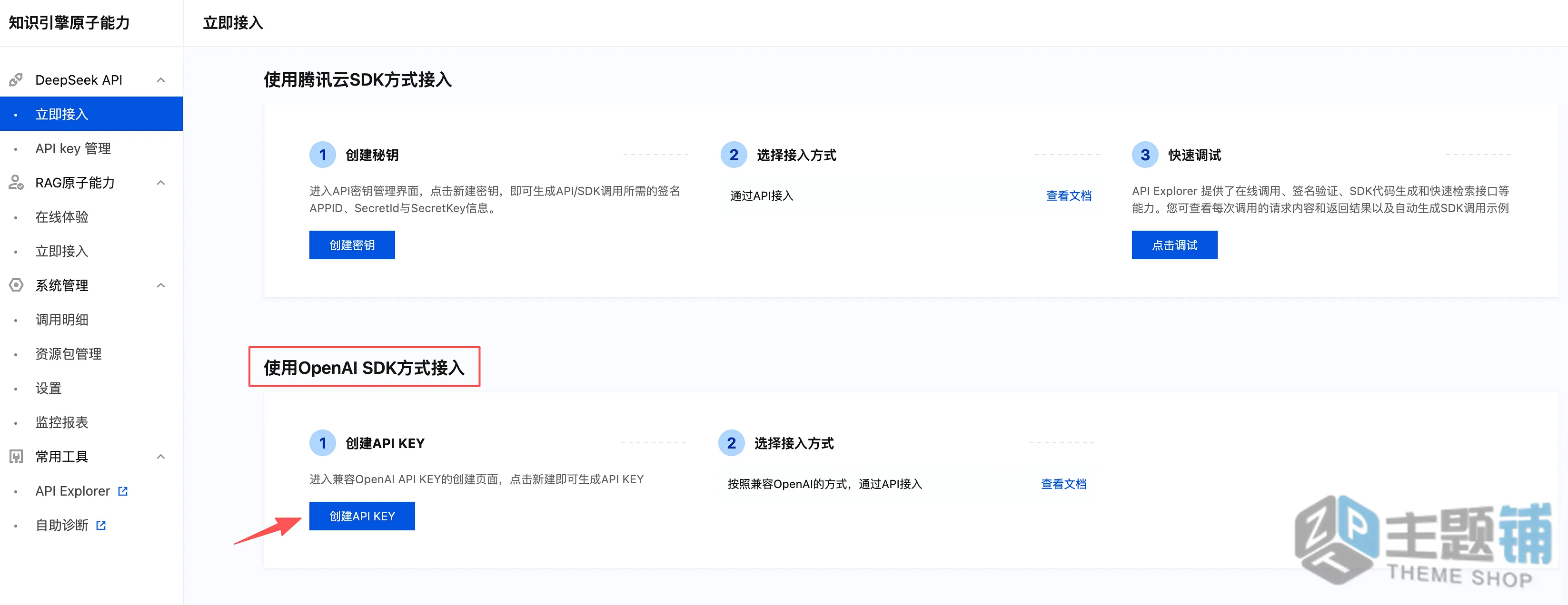Click the 点击调试 button
Image resolution: width=1568 pixels, height=605 pixels.
tap(1174, 245)
